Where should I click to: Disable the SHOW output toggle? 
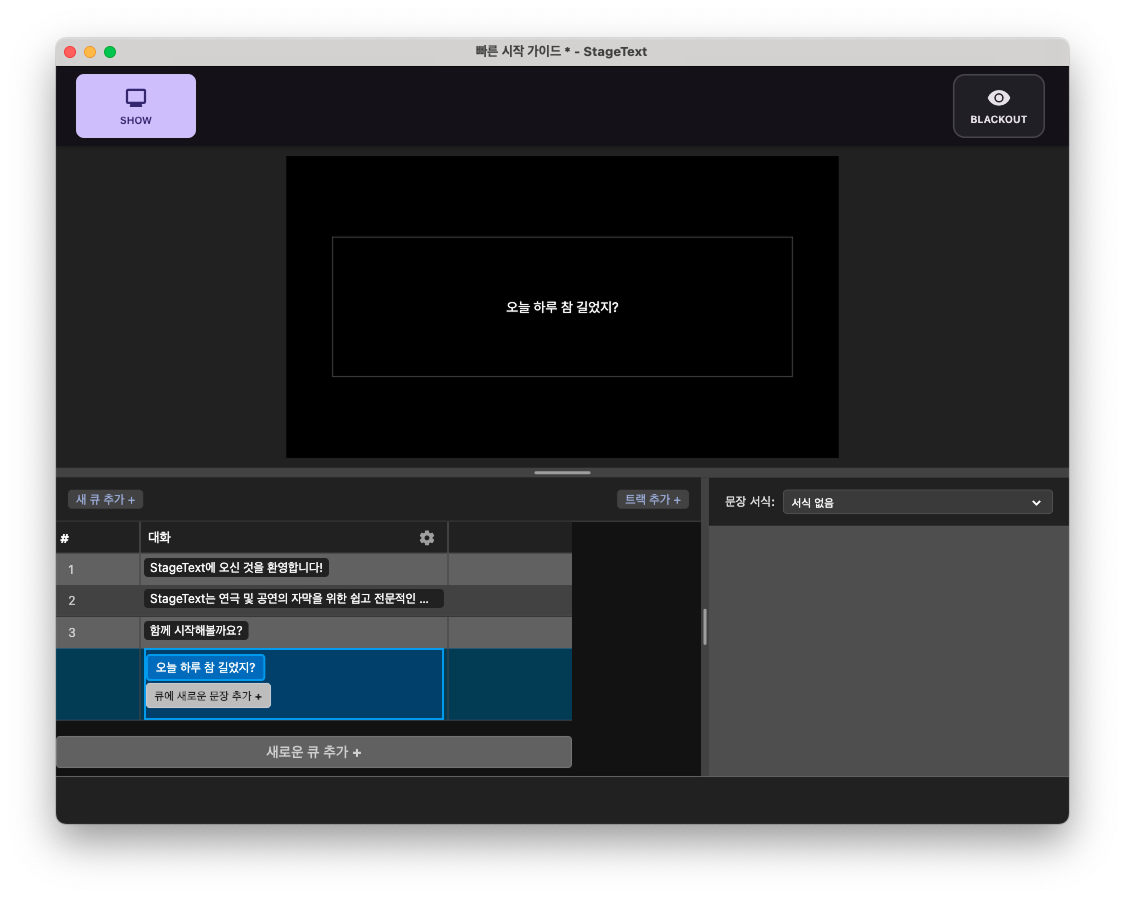[x=135, y=105]
